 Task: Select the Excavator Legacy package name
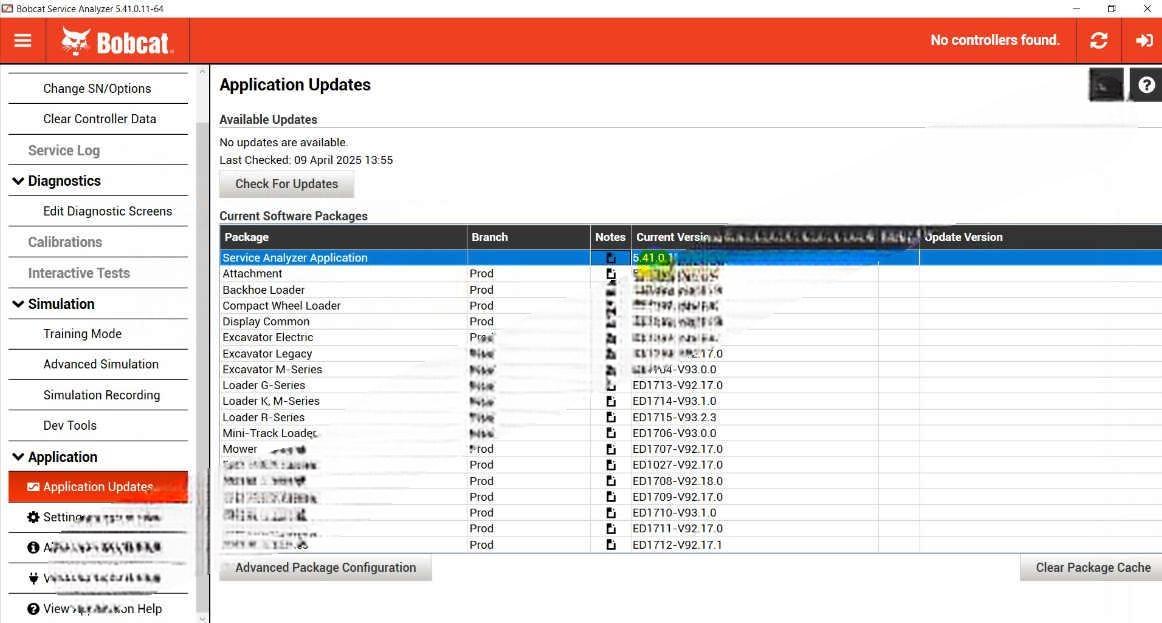coord(267,354)
